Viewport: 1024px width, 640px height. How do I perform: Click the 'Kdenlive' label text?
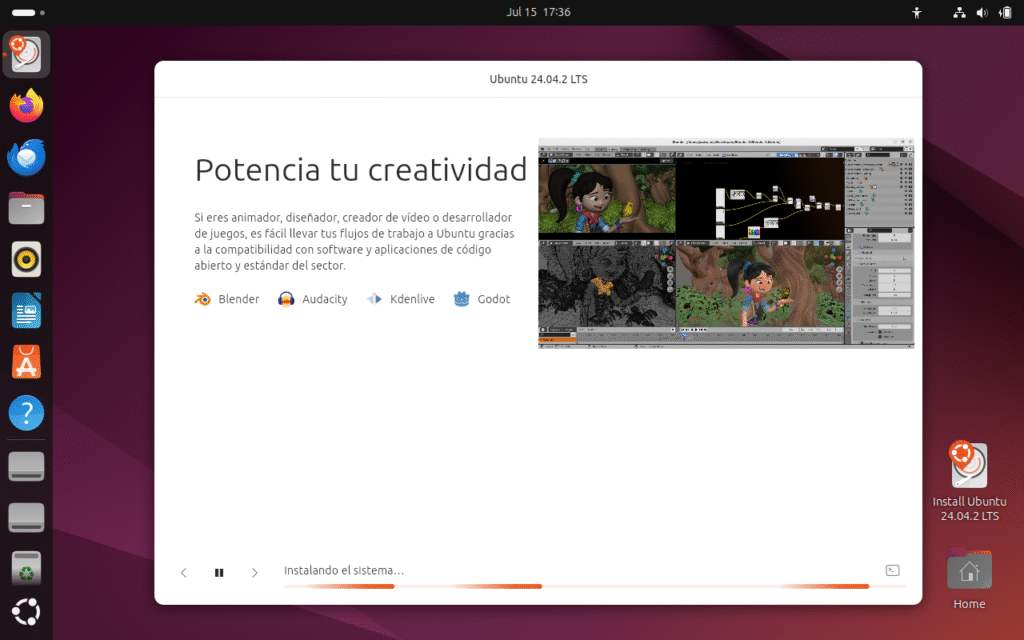tap(412, 299)
